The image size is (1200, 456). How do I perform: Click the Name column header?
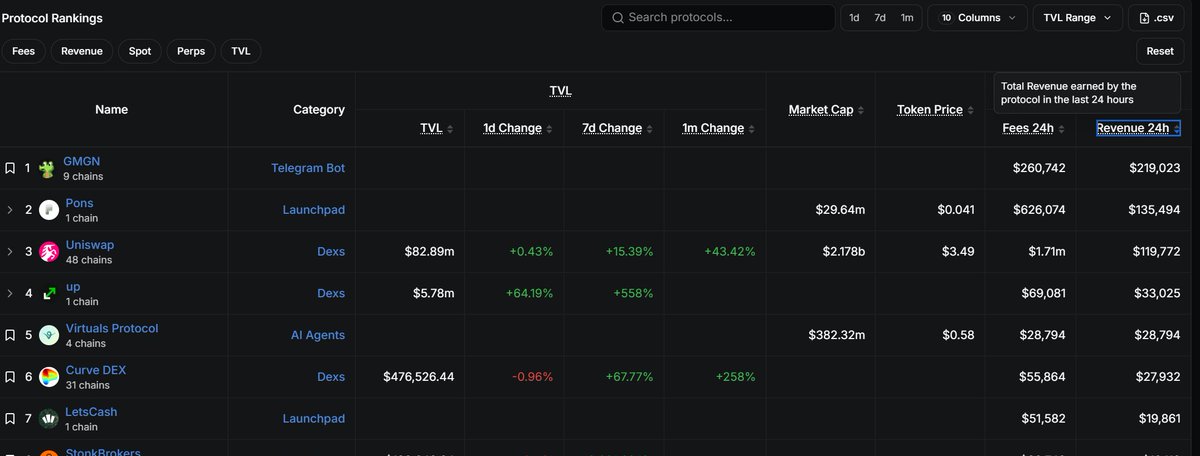(111, 110)
